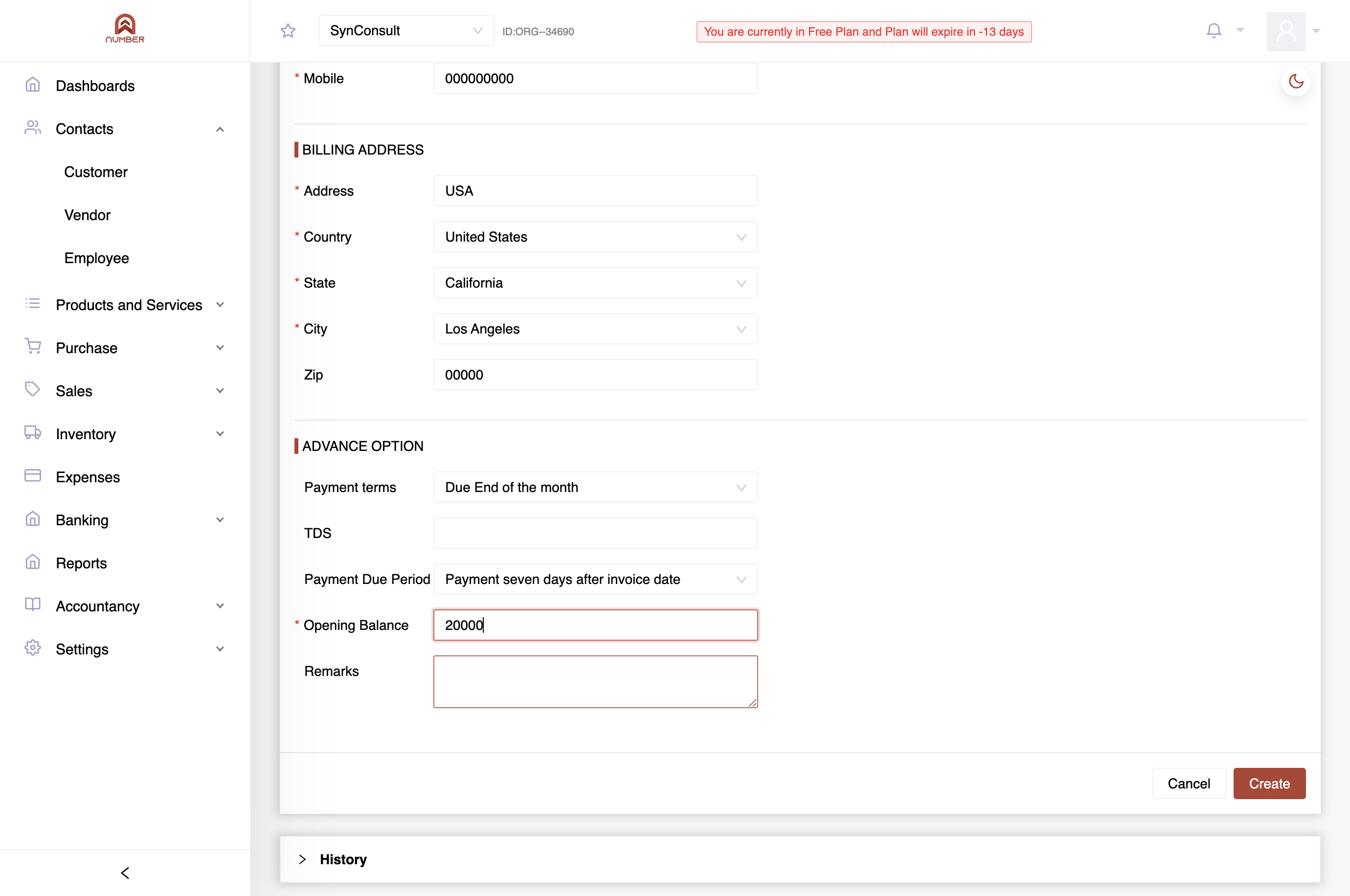Click the Products and Services list icon
1350x896 pixels.
33,304
